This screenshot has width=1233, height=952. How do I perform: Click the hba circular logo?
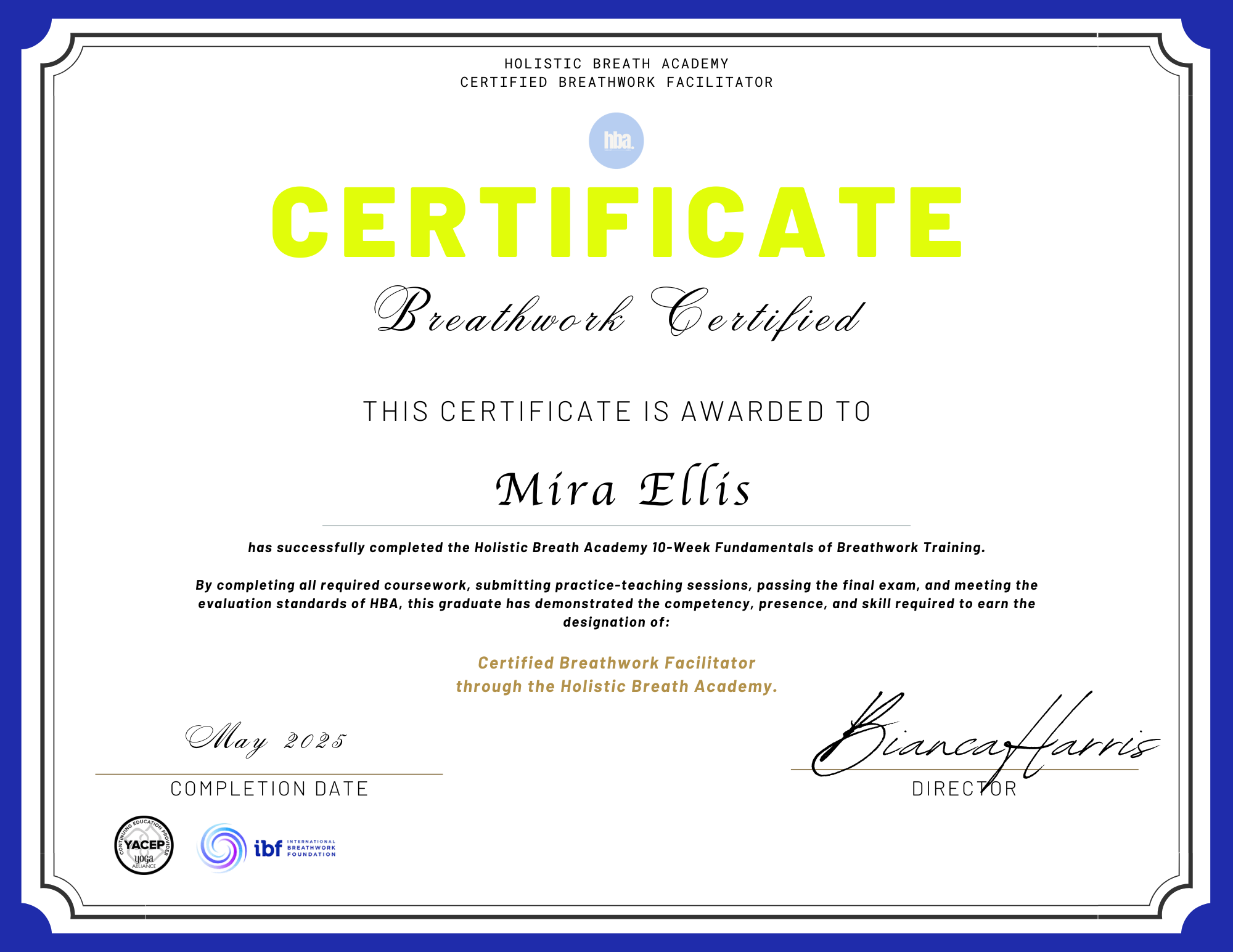[x=616, y=140]
